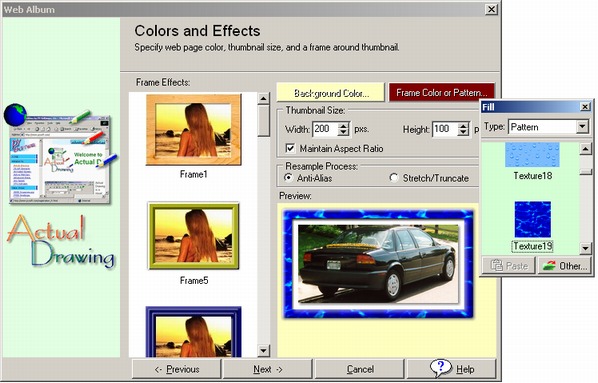Screen dimensions: 598x383
Task: Pick the Texture19 blue water pattern
Action: [532, 219]
